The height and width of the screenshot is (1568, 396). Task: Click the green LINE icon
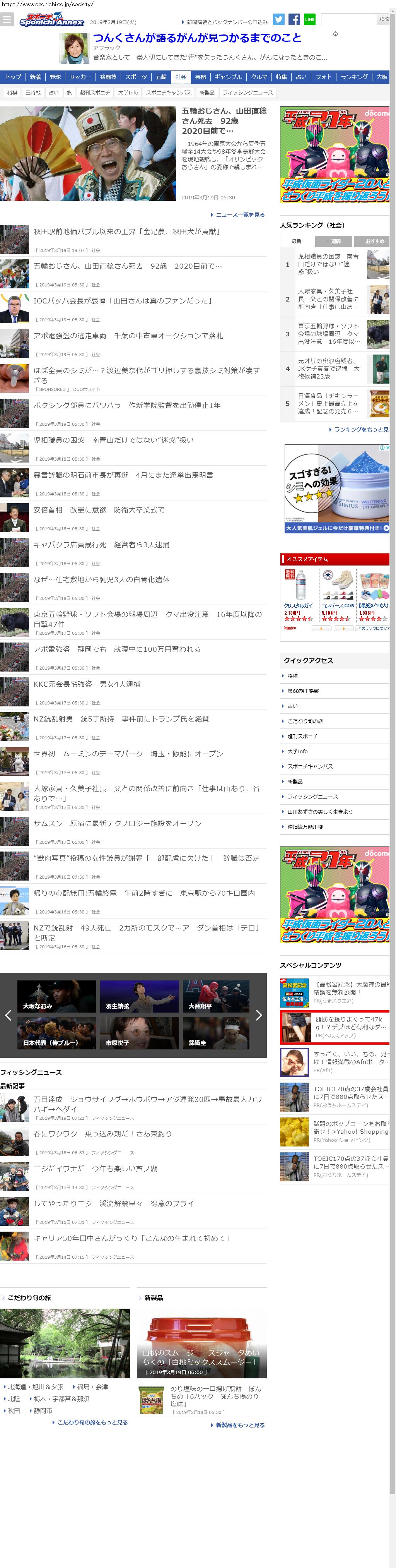point(309,19)
